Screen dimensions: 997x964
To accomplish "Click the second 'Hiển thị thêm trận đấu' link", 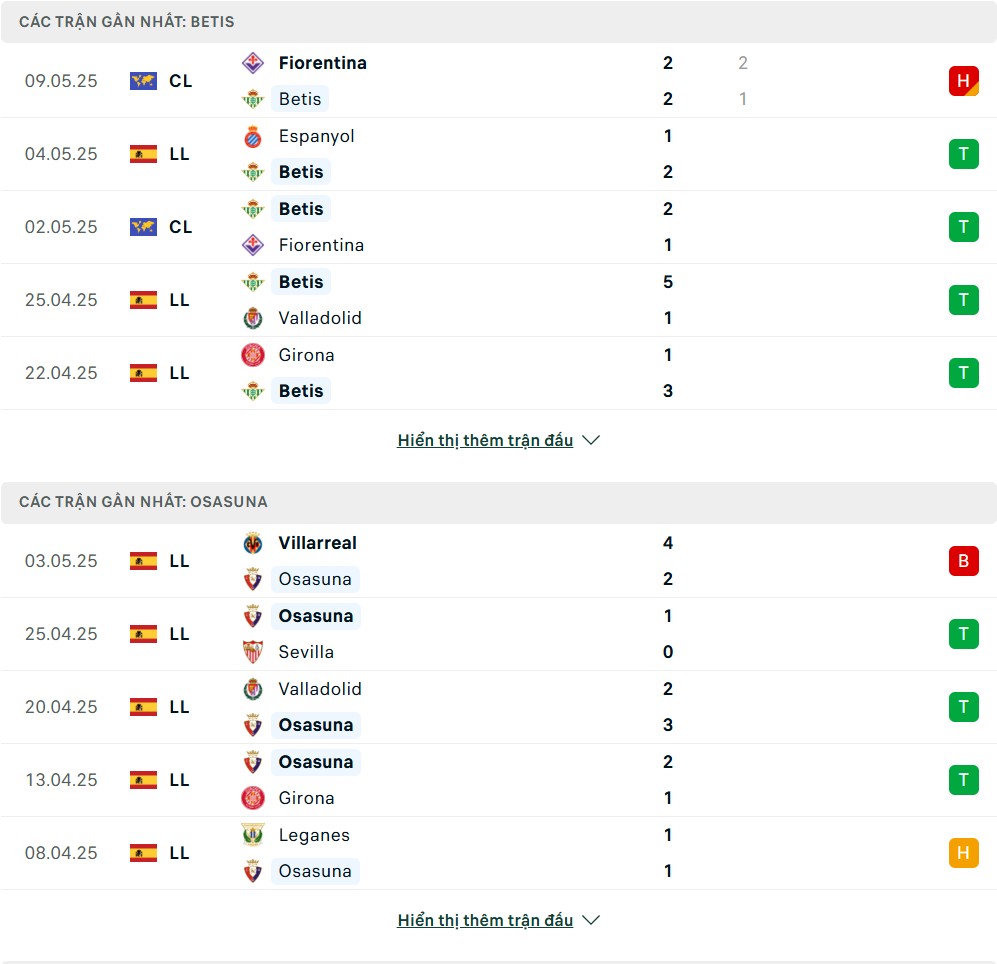I will point(485,920).
